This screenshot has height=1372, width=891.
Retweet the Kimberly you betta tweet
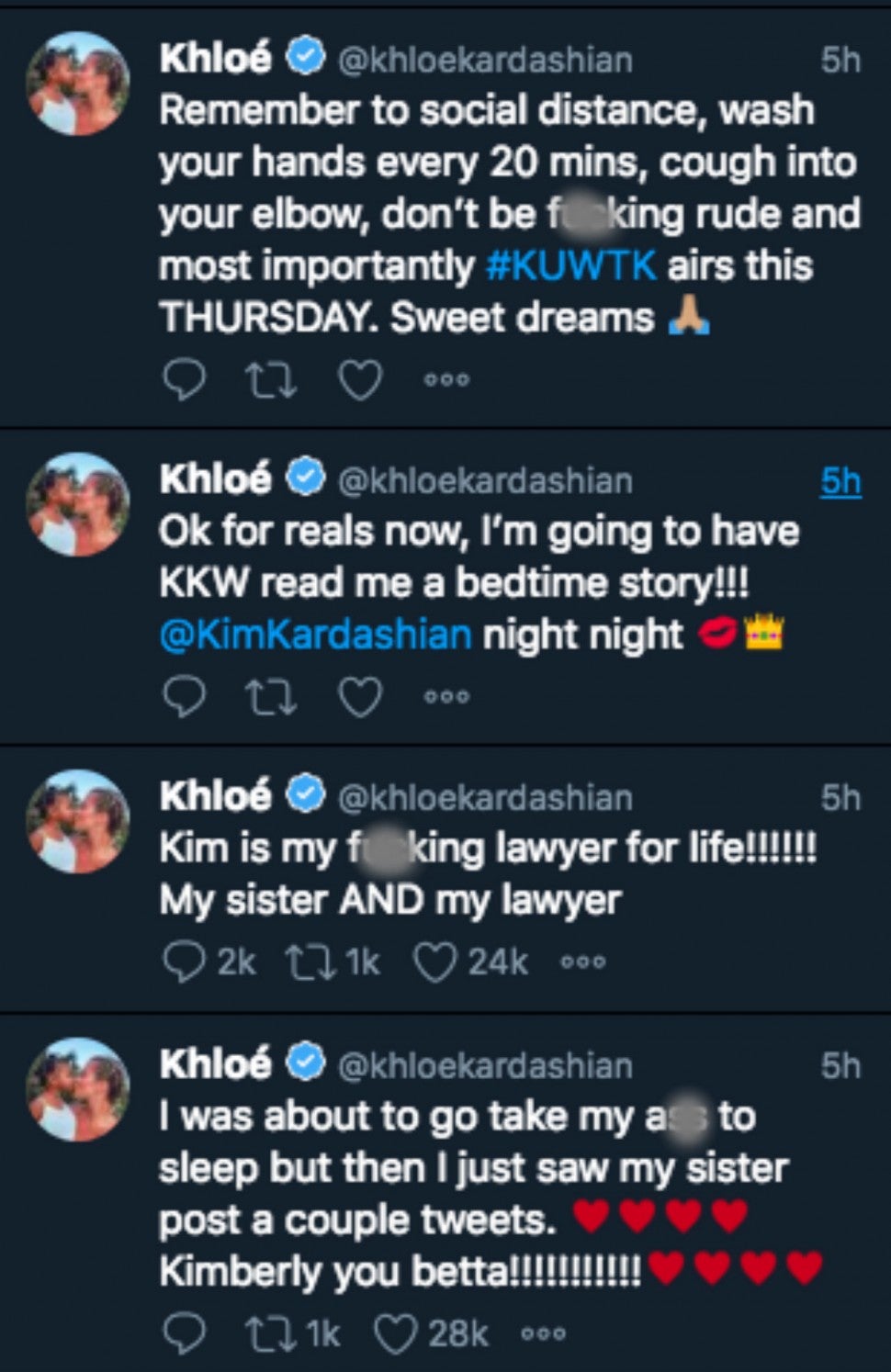click(x=267, y=1333)
